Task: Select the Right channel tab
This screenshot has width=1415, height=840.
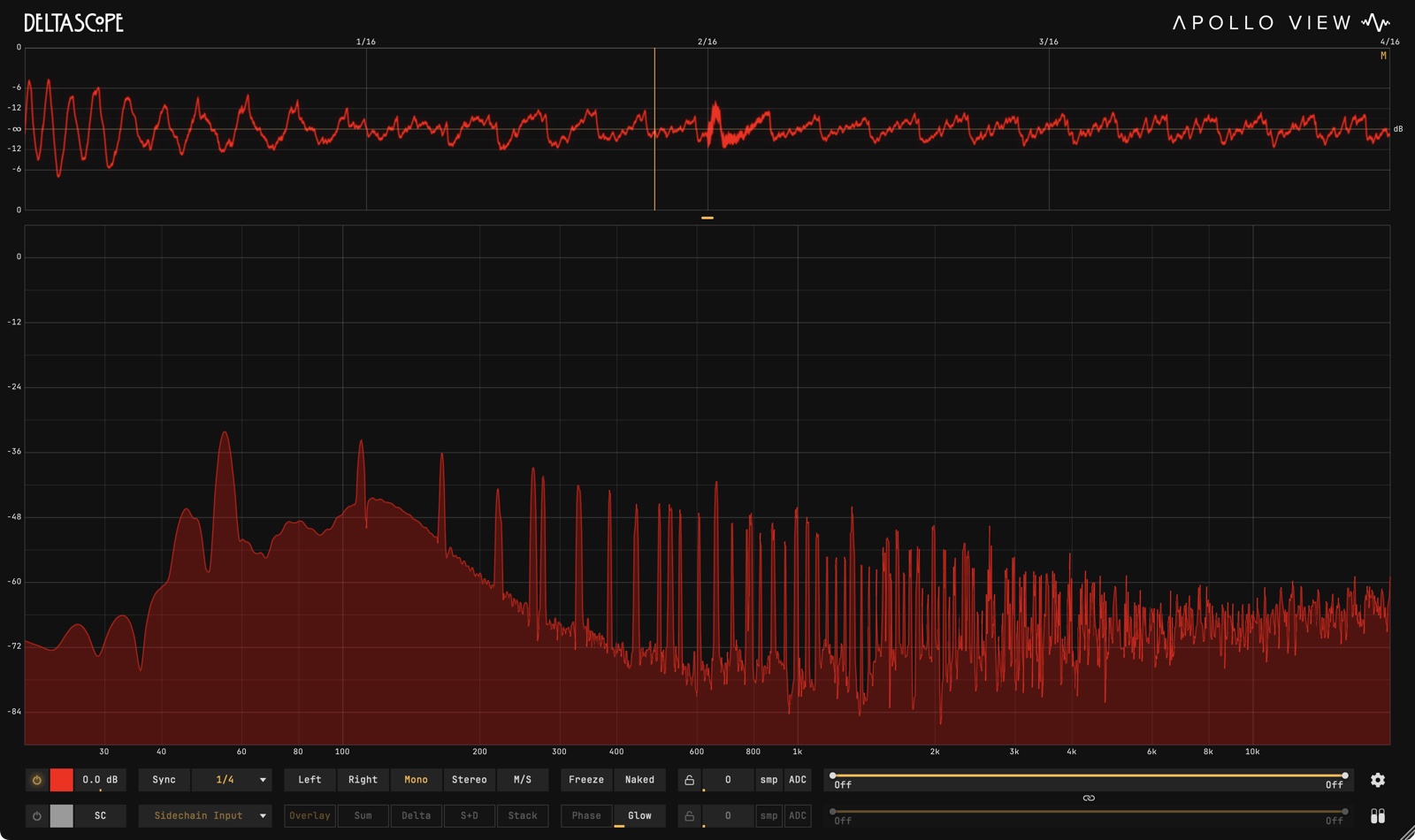Action: [363, 780]
